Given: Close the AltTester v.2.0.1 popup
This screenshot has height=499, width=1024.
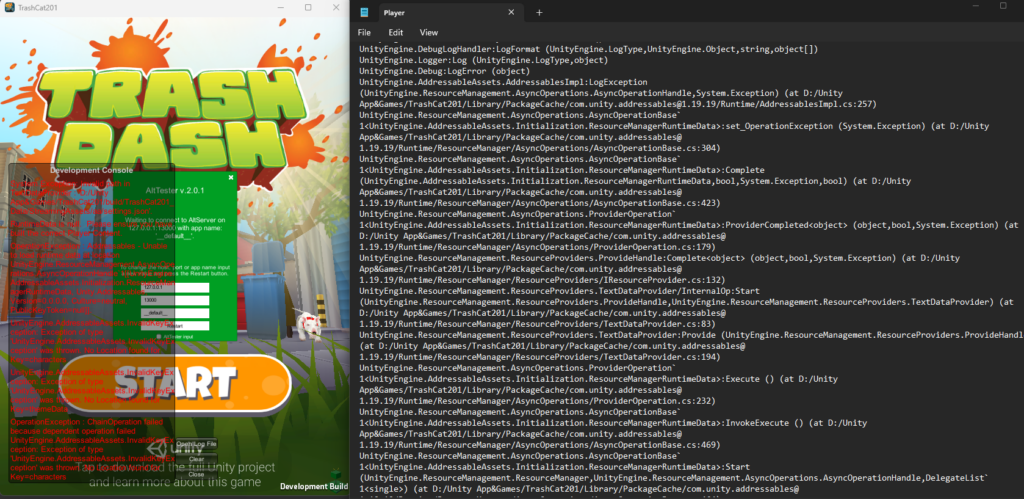Looking at the screenshot, I should pos(231,177).
